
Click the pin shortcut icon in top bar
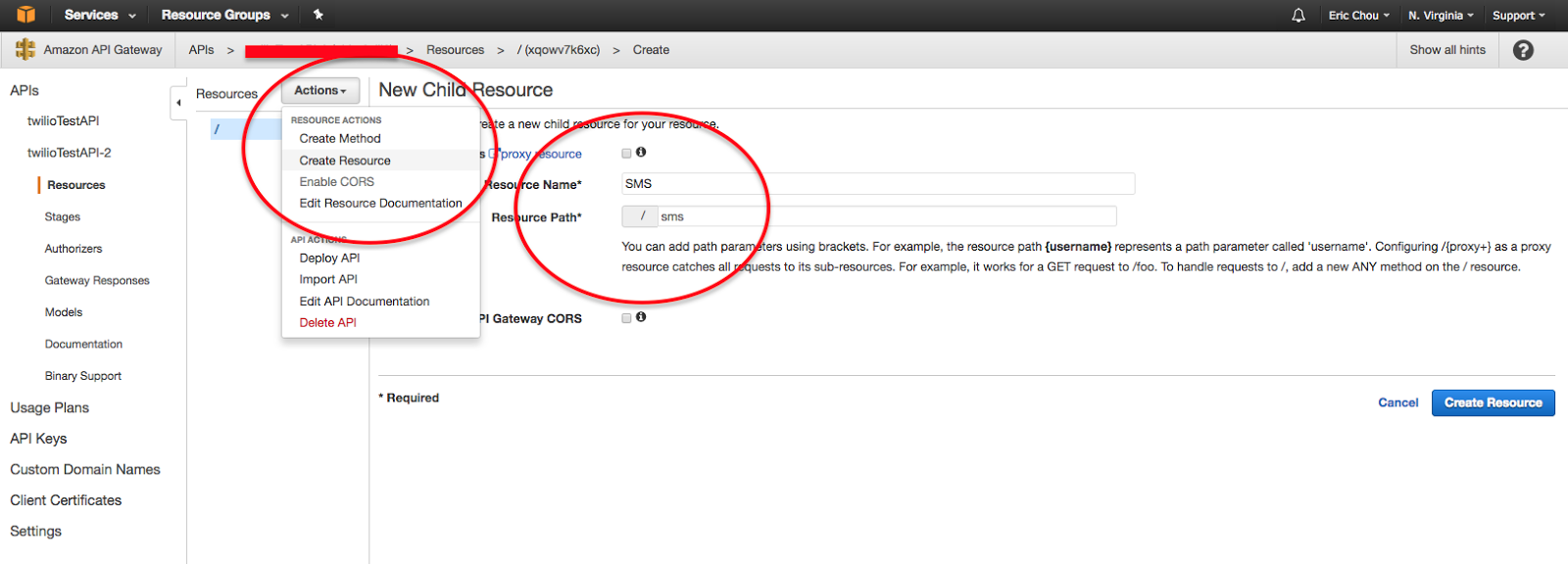[x=318, y=15]
